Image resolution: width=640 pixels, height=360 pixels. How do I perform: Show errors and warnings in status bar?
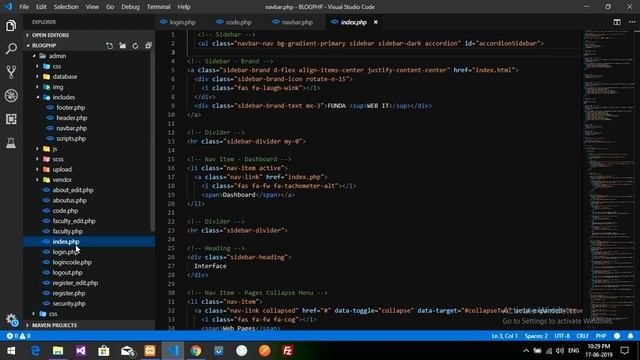[x=19, y=336]
